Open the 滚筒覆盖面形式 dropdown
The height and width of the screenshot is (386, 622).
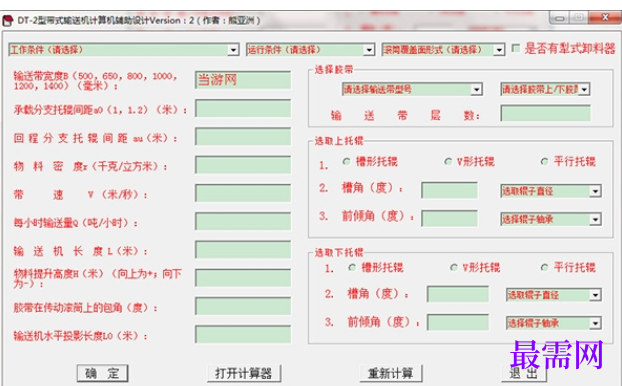pyautogui.click(x=443, y=50)
